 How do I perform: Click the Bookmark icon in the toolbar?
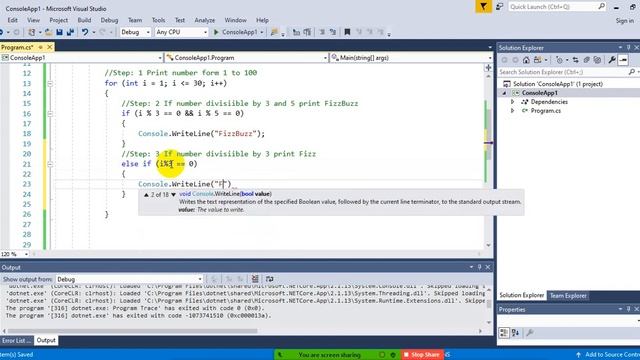(x=347, y=32)
